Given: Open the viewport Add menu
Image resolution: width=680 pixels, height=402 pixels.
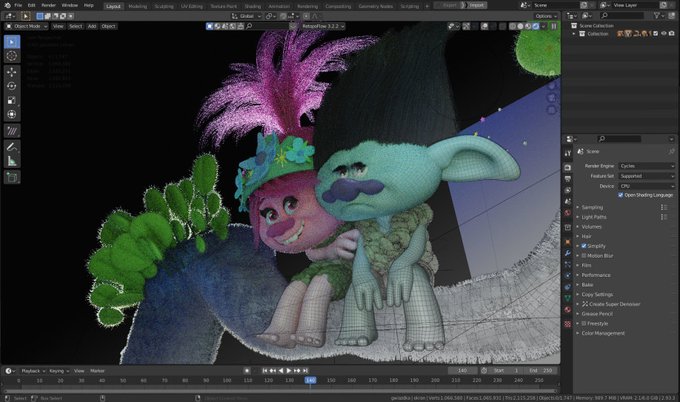Looking at the screenshot, I should pos(92,26).
